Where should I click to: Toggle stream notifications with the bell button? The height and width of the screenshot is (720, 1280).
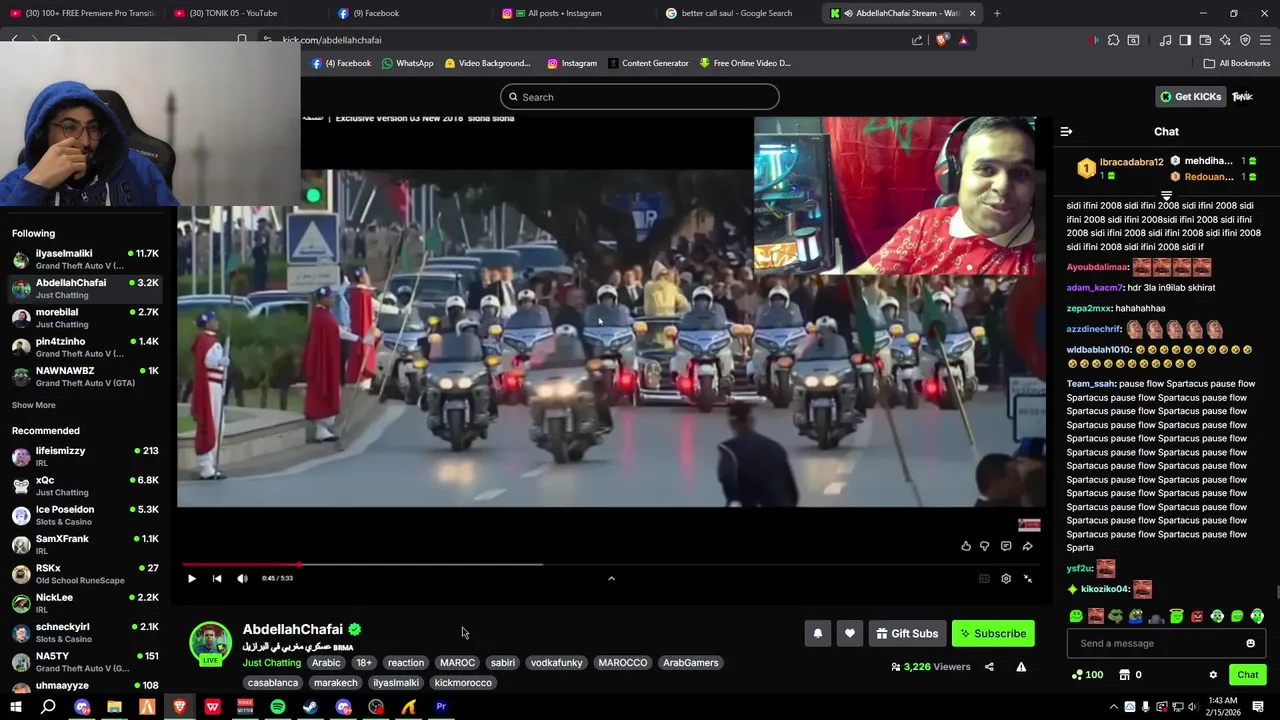818,633
